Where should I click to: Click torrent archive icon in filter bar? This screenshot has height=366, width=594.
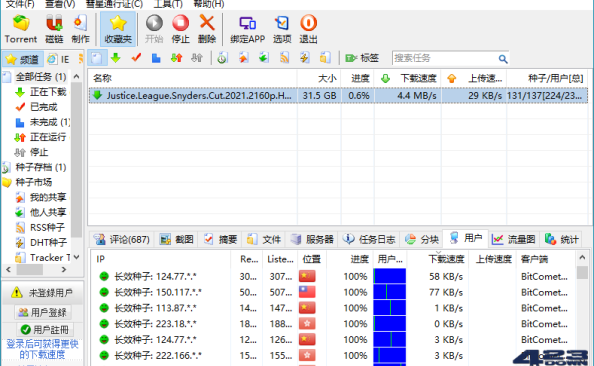coord(222,58)
